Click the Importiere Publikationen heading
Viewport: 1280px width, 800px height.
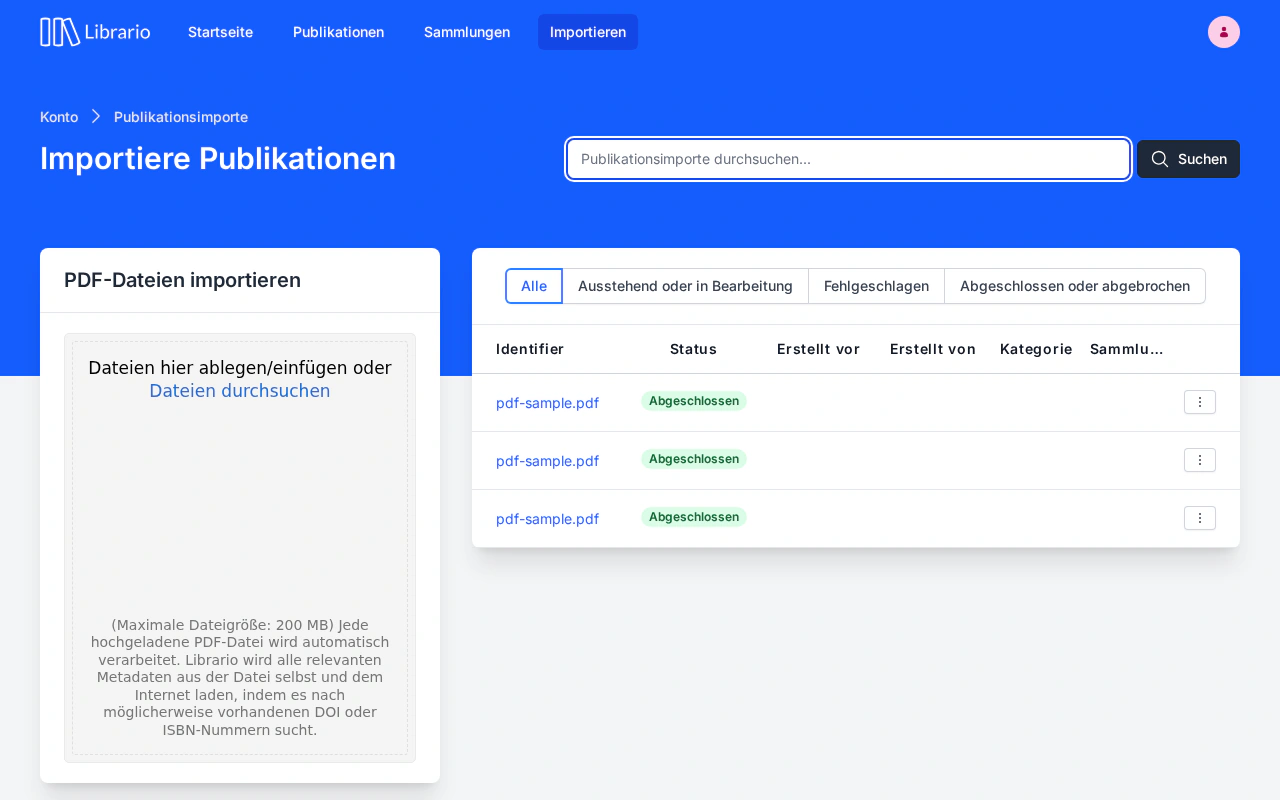pos(218,159)
